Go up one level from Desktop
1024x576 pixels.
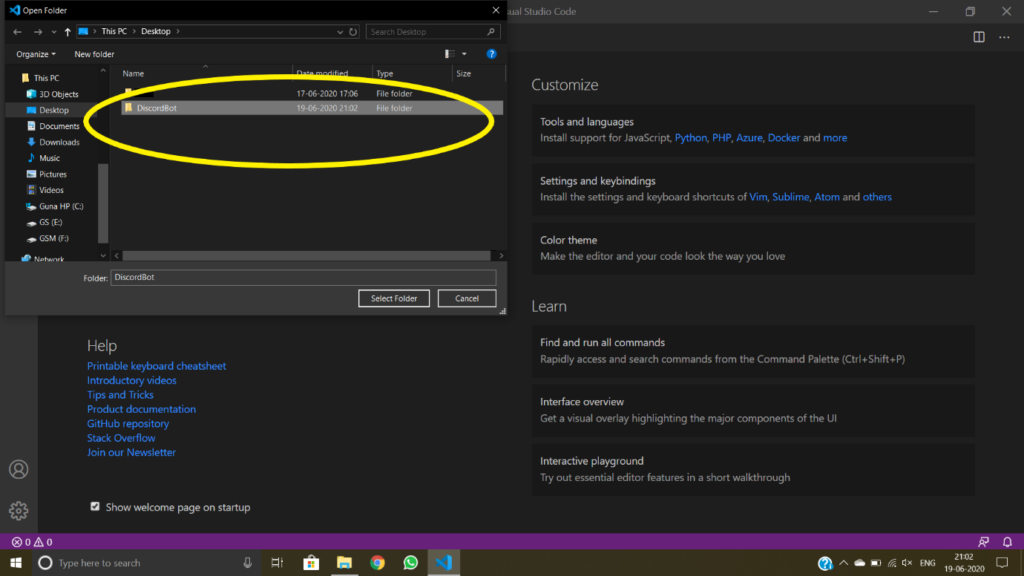67,31
